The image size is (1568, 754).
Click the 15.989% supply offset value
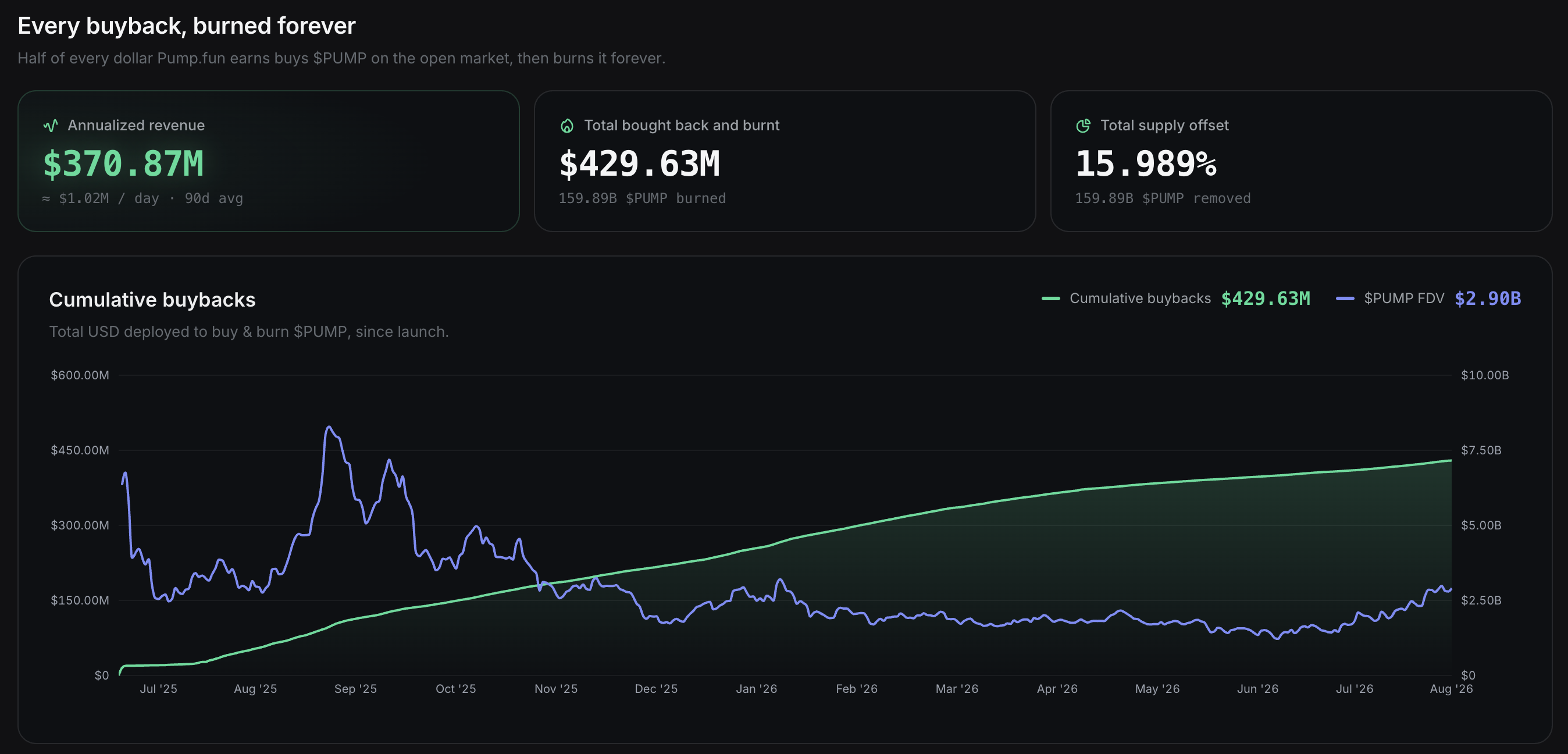(x=1146, y=164)
